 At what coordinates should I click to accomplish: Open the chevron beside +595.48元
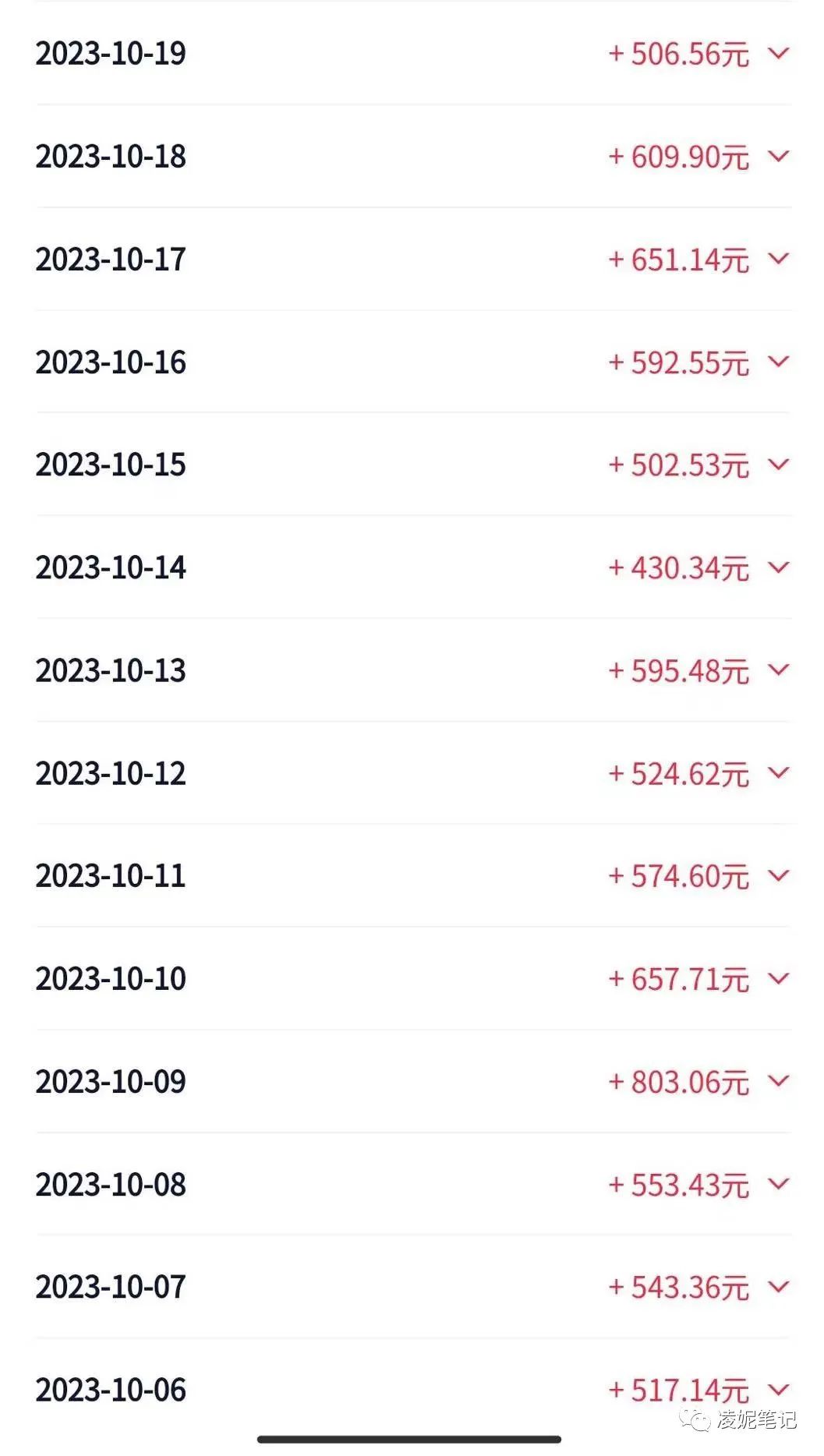pos(778,670)
